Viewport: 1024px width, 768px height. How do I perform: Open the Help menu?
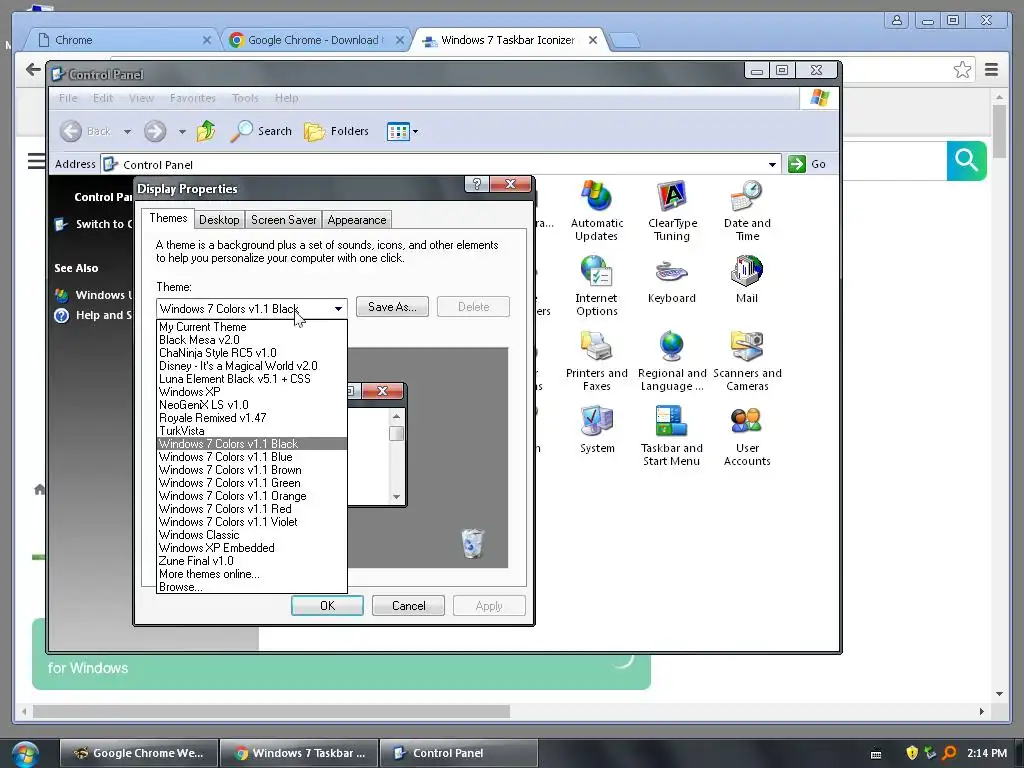click(x=286, y=98)
